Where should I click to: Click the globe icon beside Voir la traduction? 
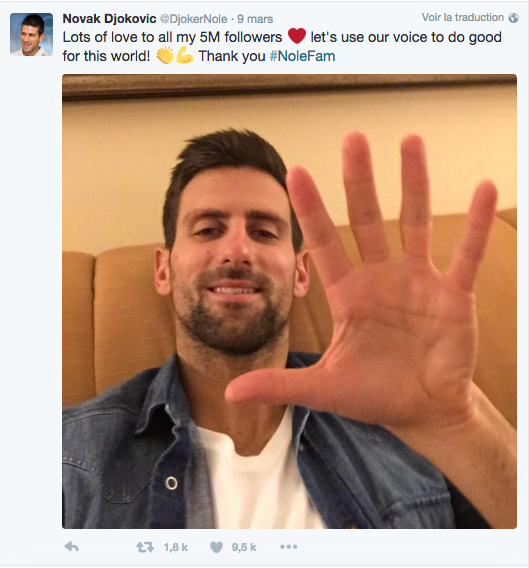pos(513,18)
